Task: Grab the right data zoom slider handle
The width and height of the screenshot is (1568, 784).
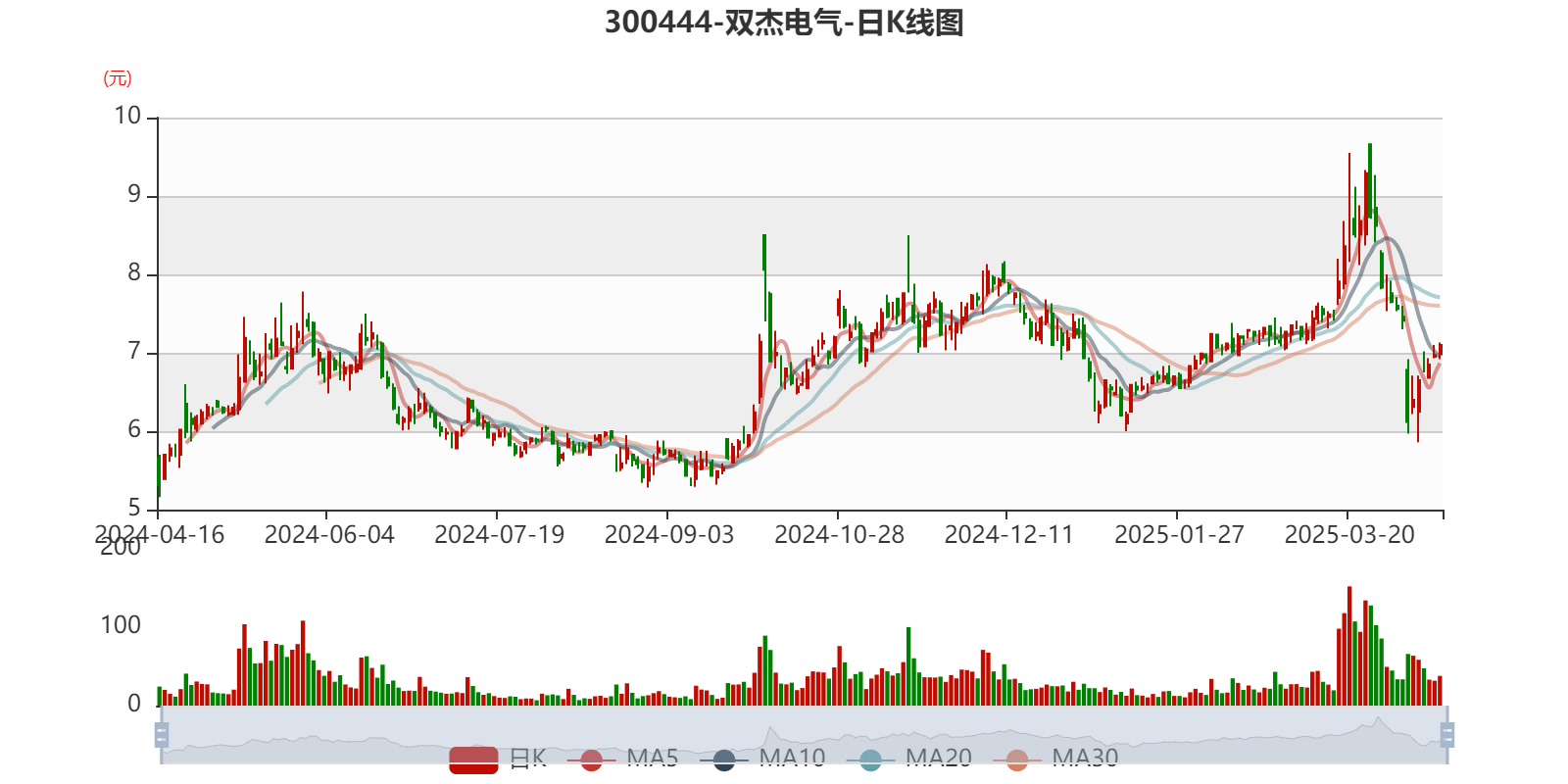Action: [x=1446, y=735]
